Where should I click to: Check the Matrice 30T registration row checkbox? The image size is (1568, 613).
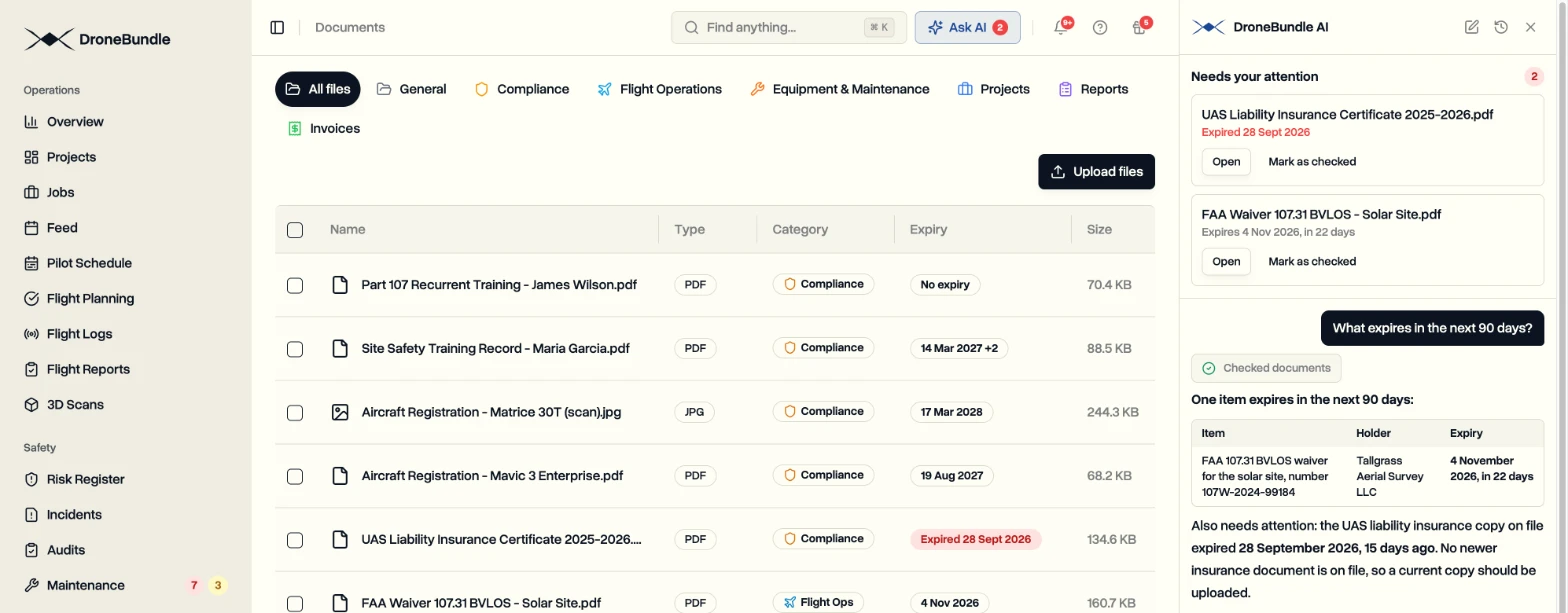pyautogui.click(x=295, y=413)
